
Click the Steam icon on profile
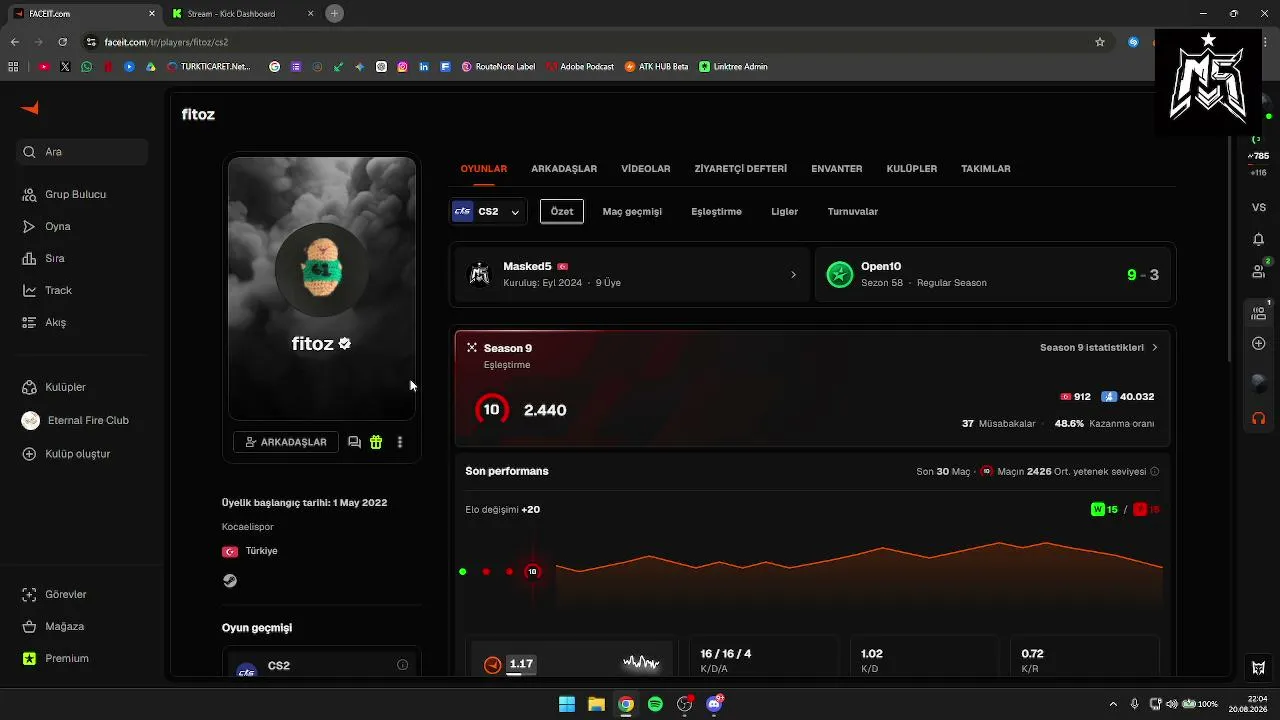230,580
